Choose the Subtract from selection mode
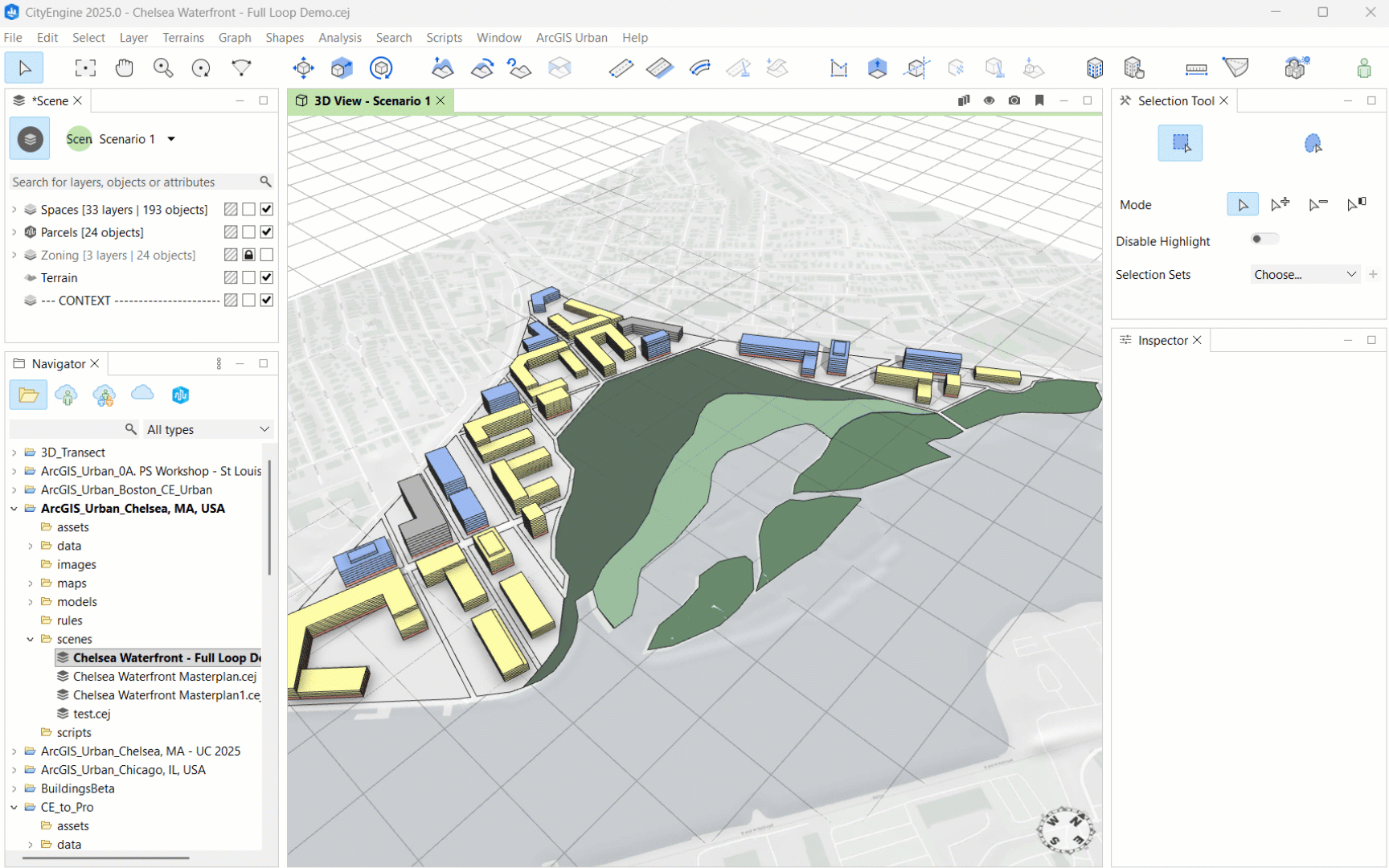The image size is (1389, 868). tap(1318, 204)
